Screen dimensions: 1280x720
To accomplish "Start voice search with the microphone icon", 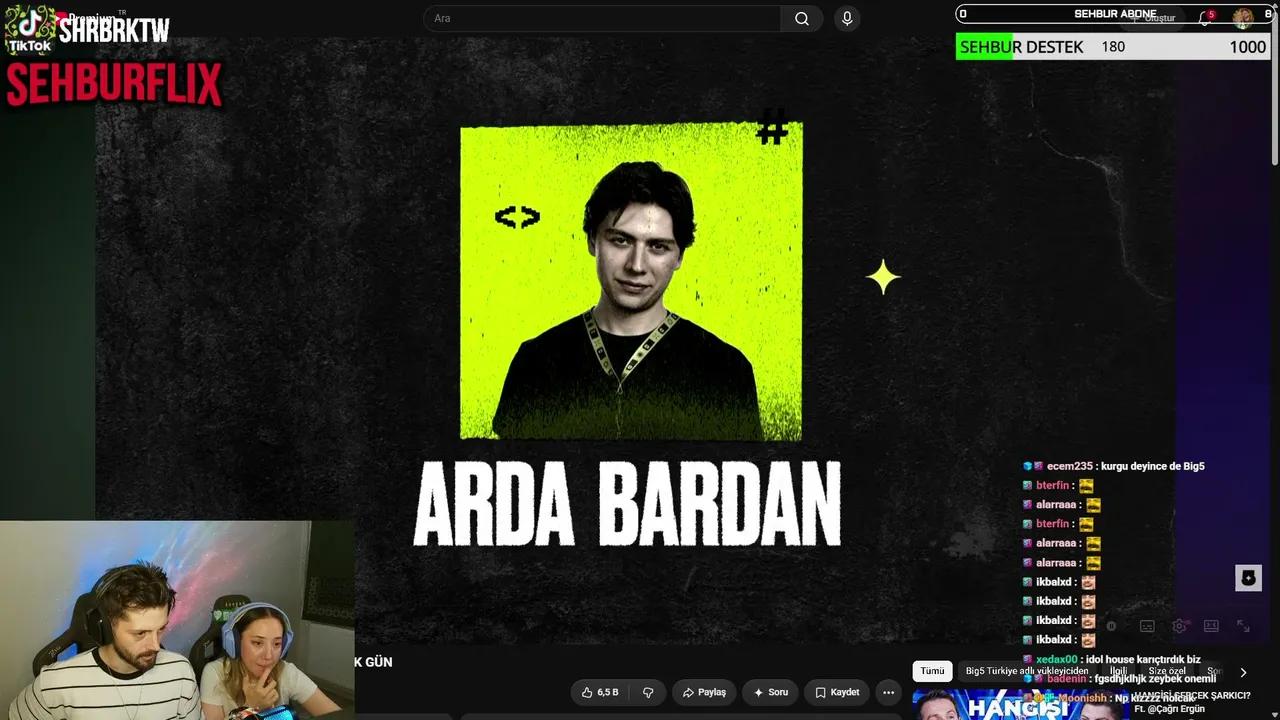I will pyautogui.click(x=847, y=18).
